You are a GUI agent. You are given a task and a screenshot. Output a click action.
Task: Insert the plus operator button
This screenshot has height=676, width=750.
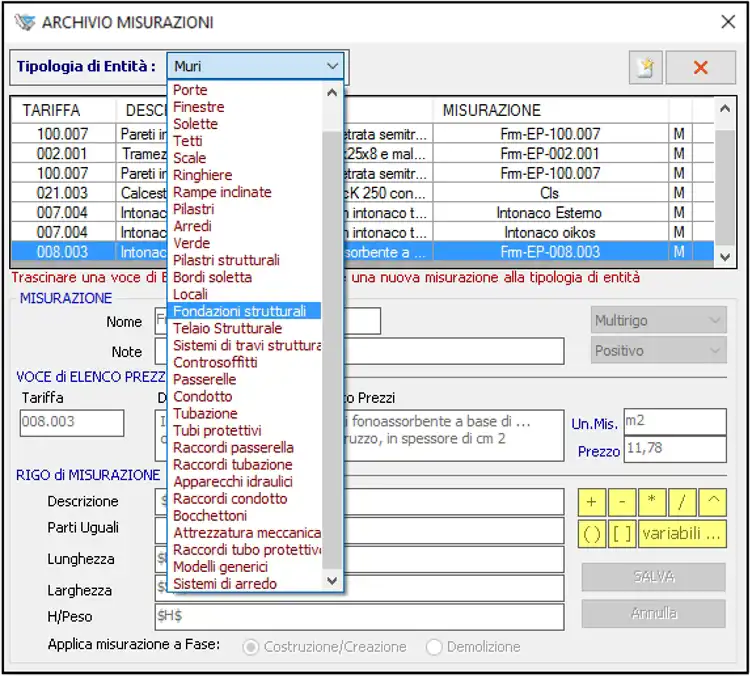click(592, 502)
